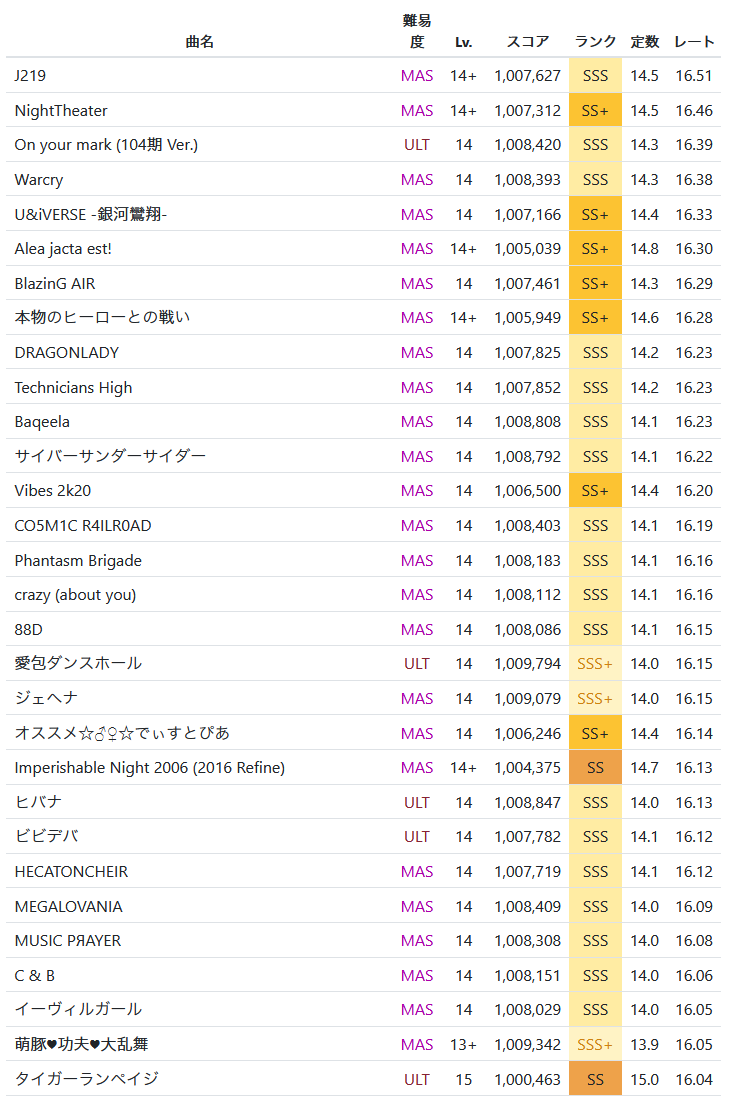Open the song J219
This screenshot has width=735, height=1109.
[x=30, y=76]
